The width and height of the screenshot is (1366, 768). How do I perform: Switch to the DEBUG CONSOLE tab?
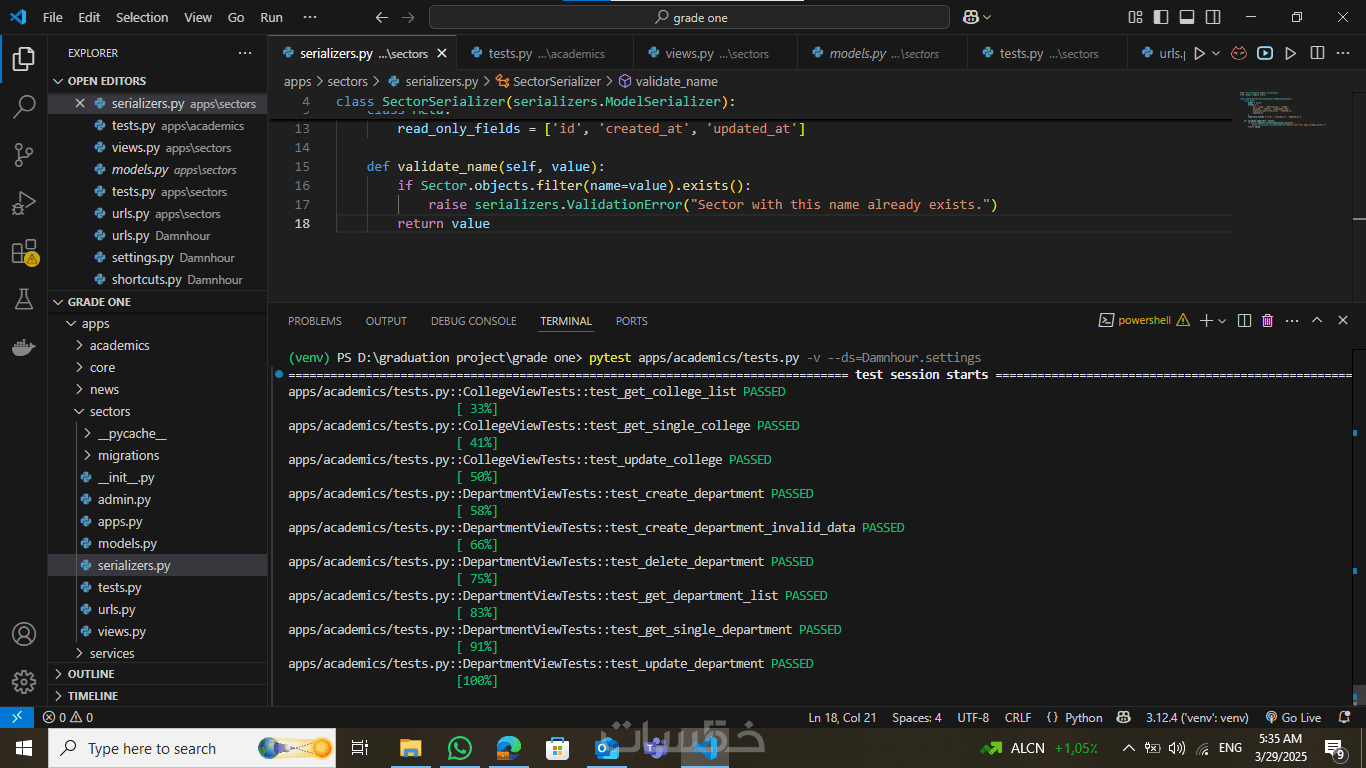pos(473,321)
